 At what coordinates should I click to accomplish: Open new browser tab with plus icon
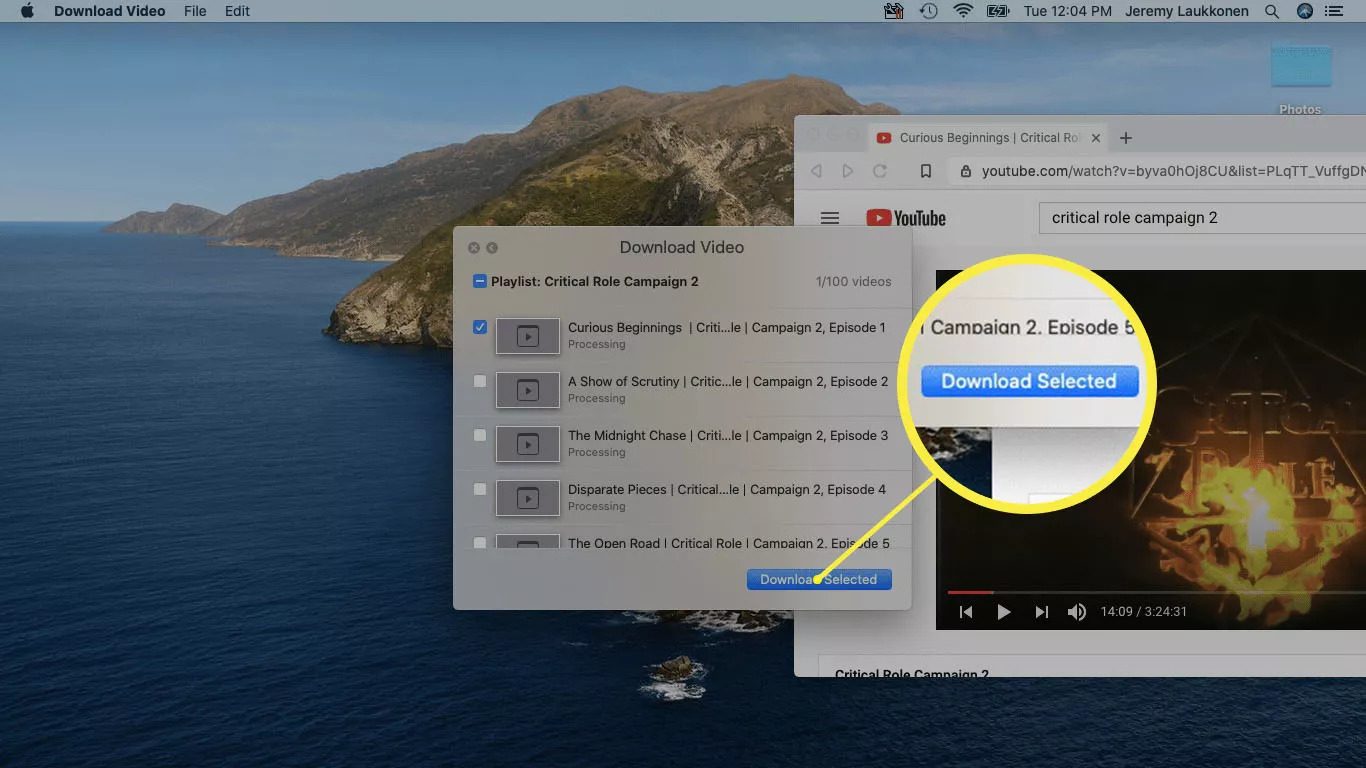pos(1126,138)
